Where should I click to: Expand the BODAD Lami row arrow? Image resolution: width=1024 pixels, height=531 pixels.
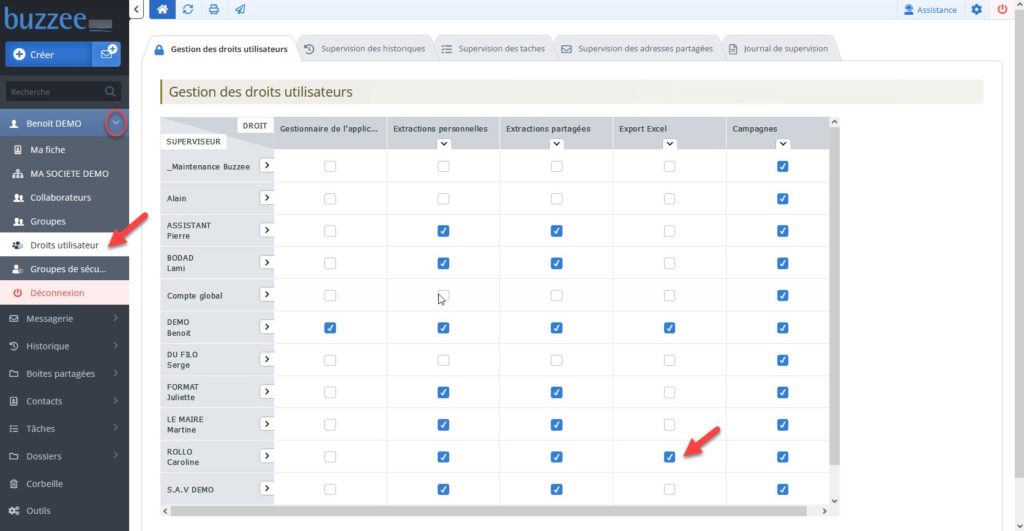point(266,262)
